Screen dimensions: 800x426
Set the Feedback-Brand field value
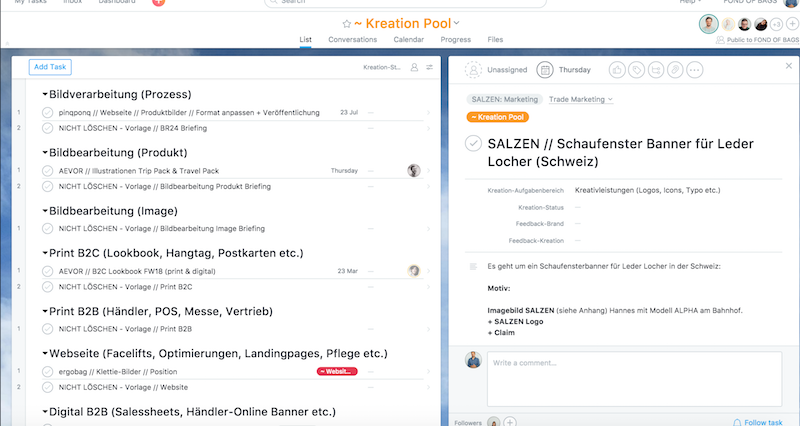click(578, 223)
